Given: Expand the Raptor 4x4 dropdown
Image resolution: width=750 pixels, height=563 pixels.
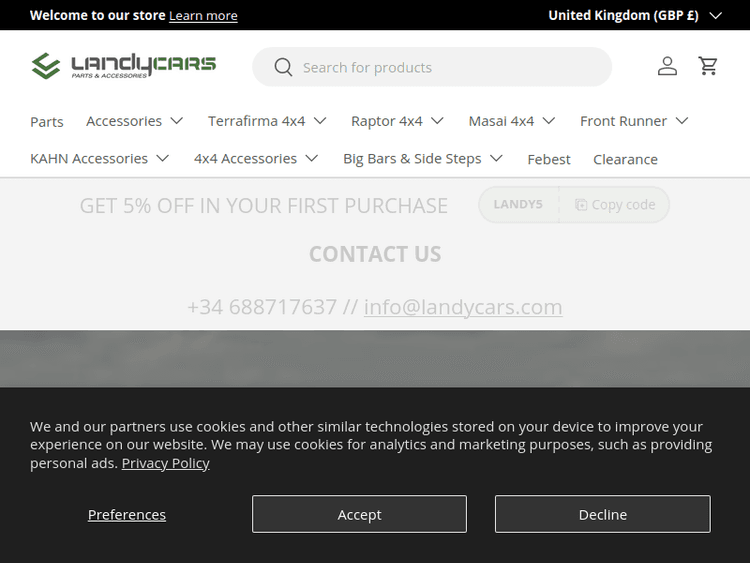Looking at the screenshot, I should [x=397, y=121].
